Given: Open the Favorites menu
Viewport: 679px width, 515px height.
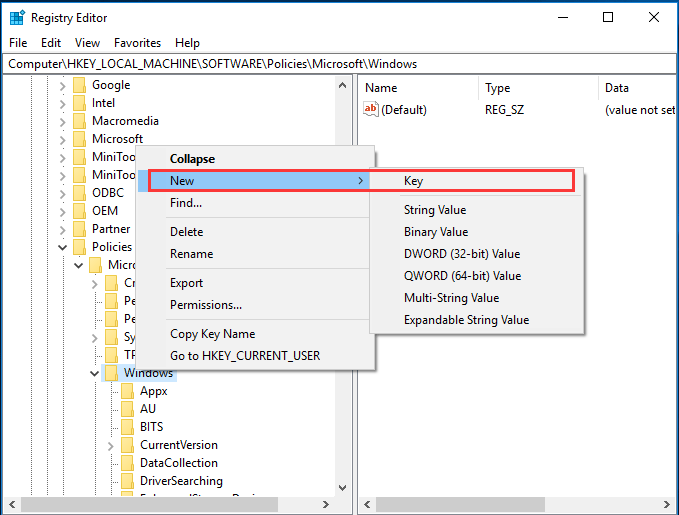Looking at the screenshot, I should (x=137, y=43).
